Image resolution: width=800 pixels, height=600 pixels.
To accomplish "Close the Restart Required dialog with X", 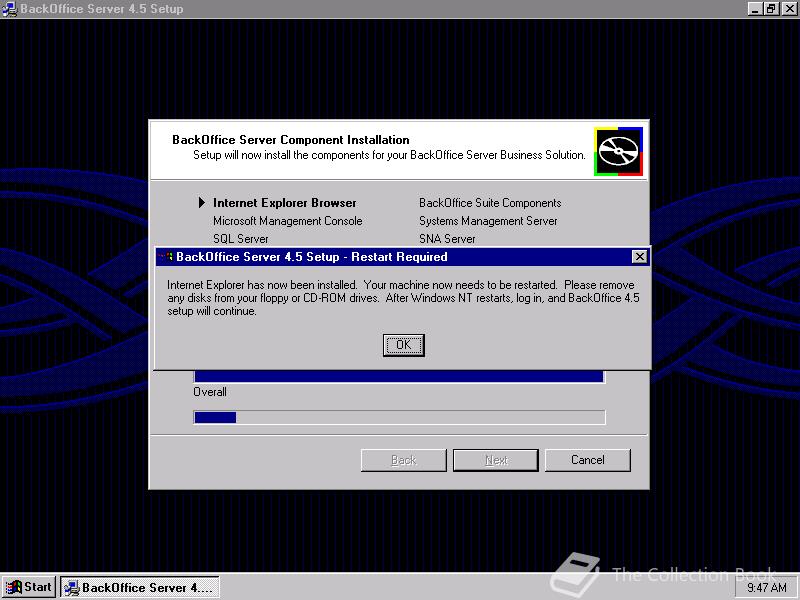I will click(639, 257).
